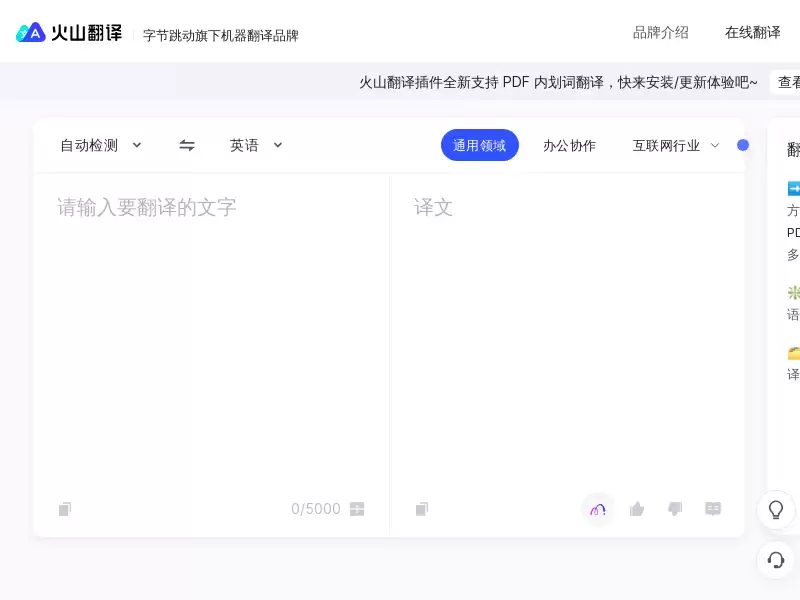Swap source and target languages
The image size is (800, 600).
click(x=187, y=145)
